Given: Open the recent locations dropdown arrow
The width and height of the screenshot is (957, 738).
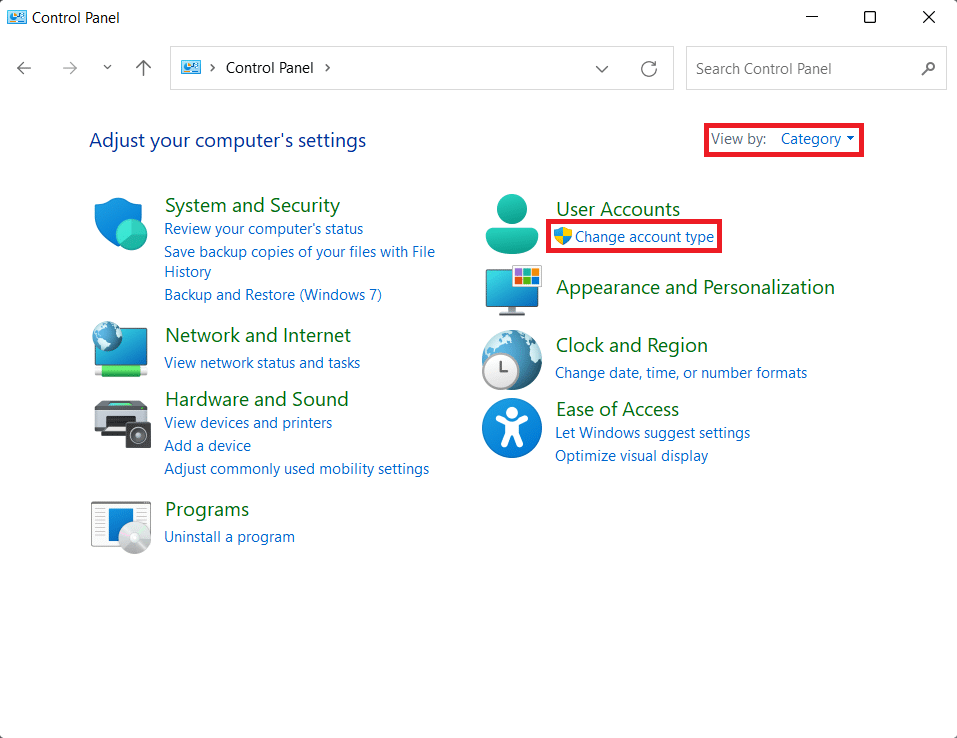Looking at the screenshot, I should point(107,68).
